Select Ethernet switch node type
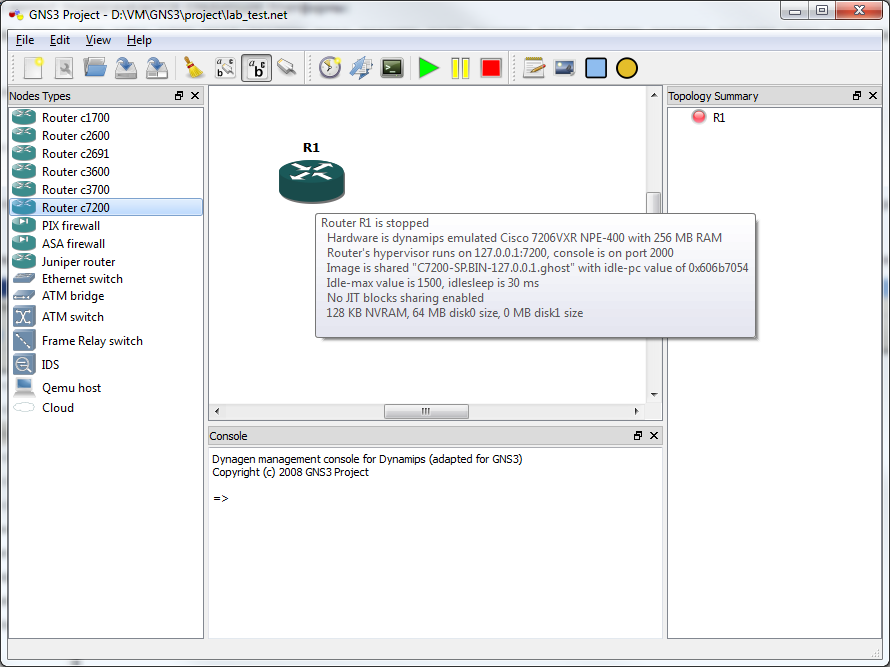890x667 pixels. (x=106, y=279)
